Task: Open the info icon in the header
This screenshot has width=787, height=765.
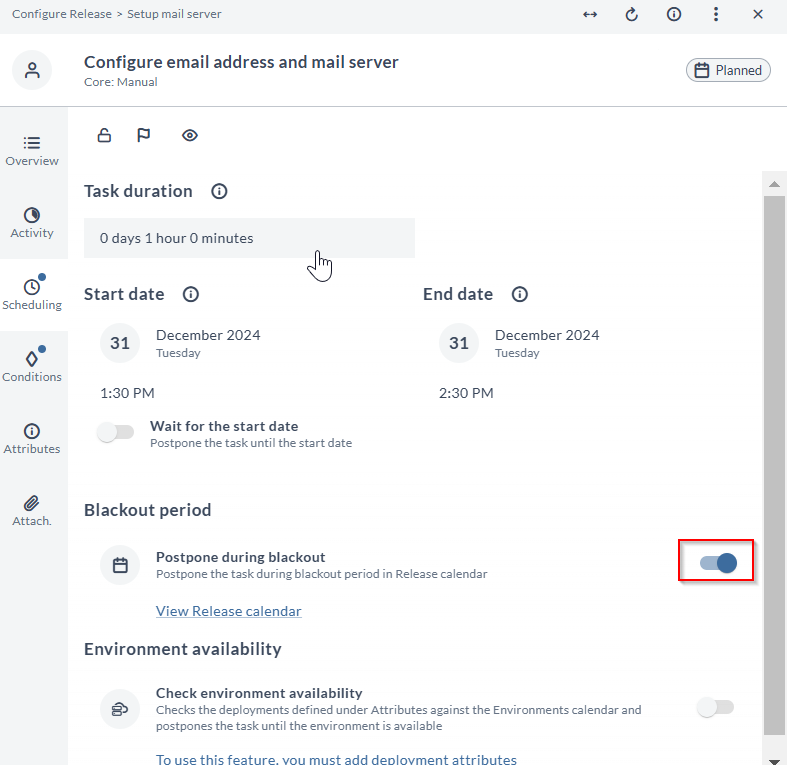Action: (674, 14)
